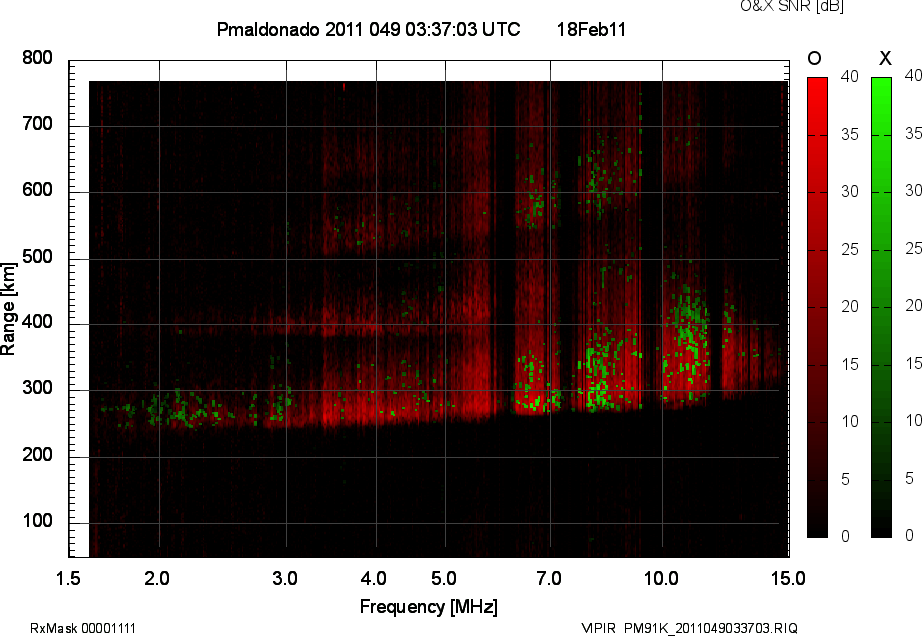Click the 1.5 tick on the frequency axis
The width and height of the screenshot is (922, 636).
point(68,578)
